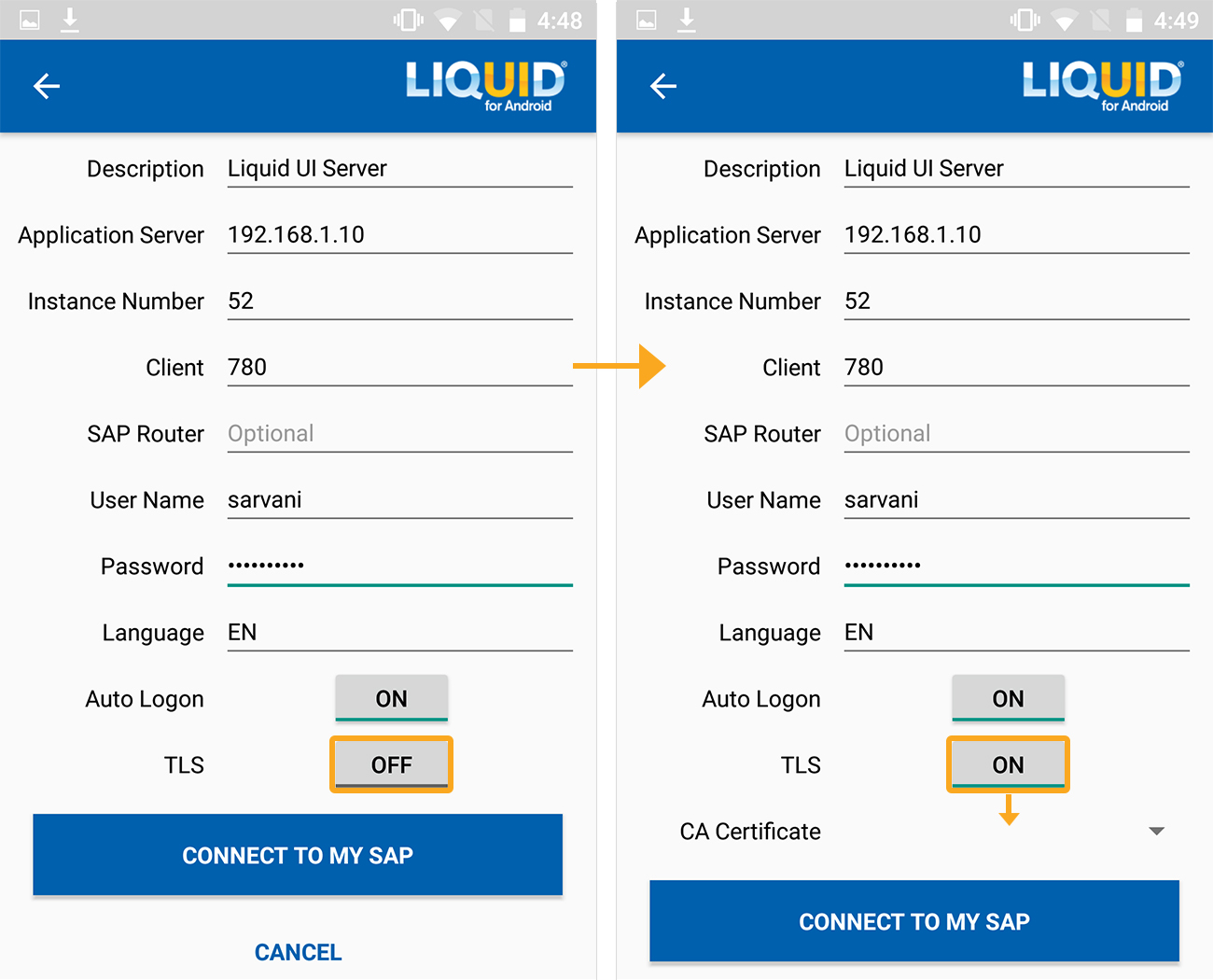Tap the battery icon in right status bar
Viewport: 1213px width, 980px height.
click(x=1134, y=20)
